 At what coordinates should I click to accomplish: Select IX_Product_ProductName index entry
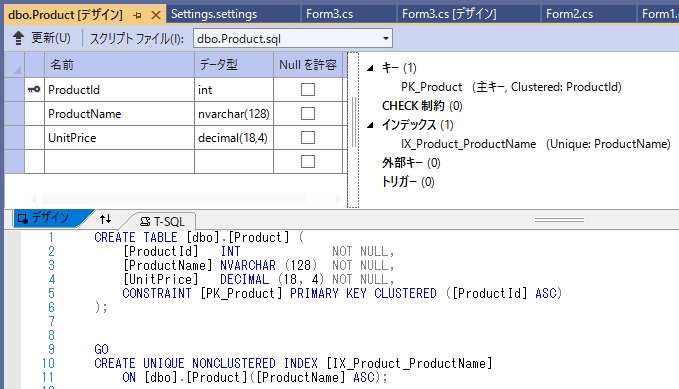click(536, 144)
